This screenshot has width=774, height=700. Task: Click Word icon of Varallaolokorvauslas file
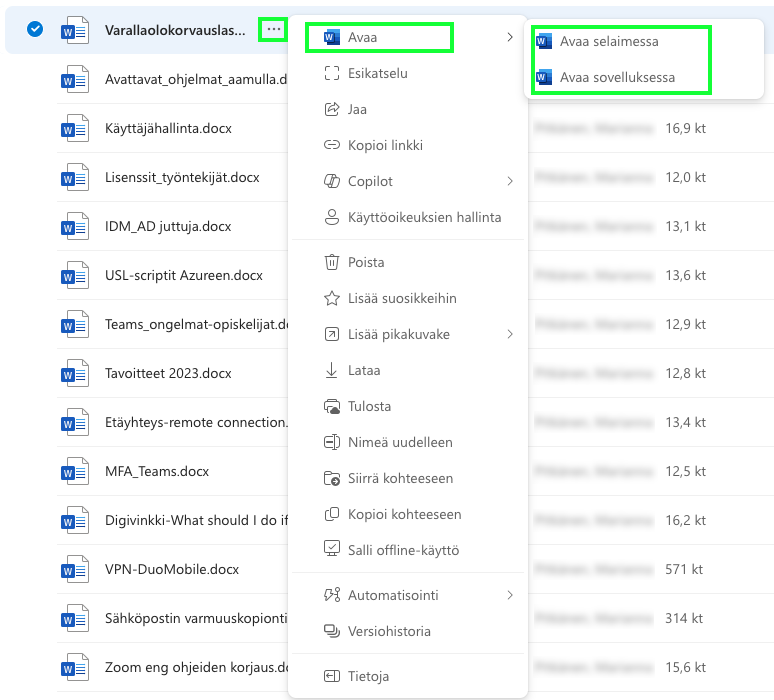(x=75, y=30)
